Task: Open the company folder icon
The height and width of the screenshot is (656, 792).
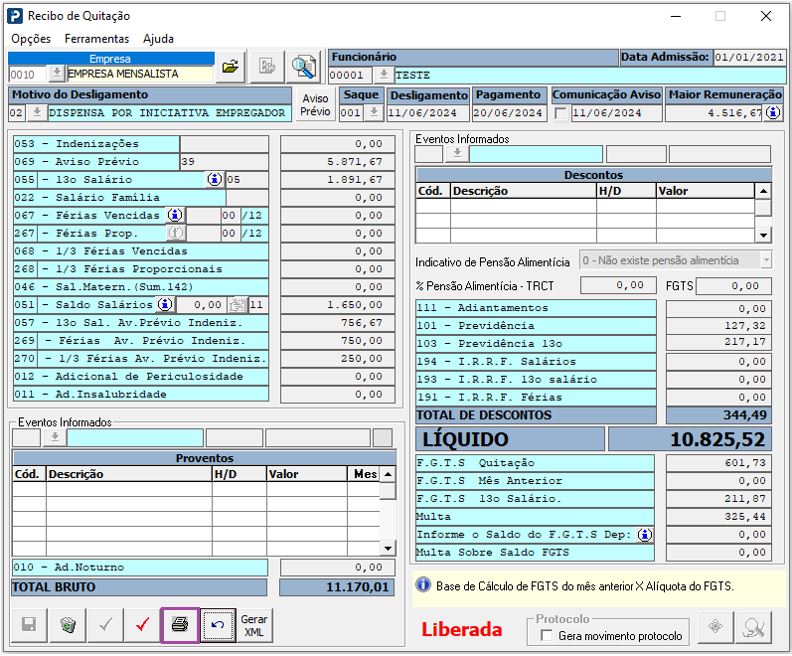Action: click(230, 66)
